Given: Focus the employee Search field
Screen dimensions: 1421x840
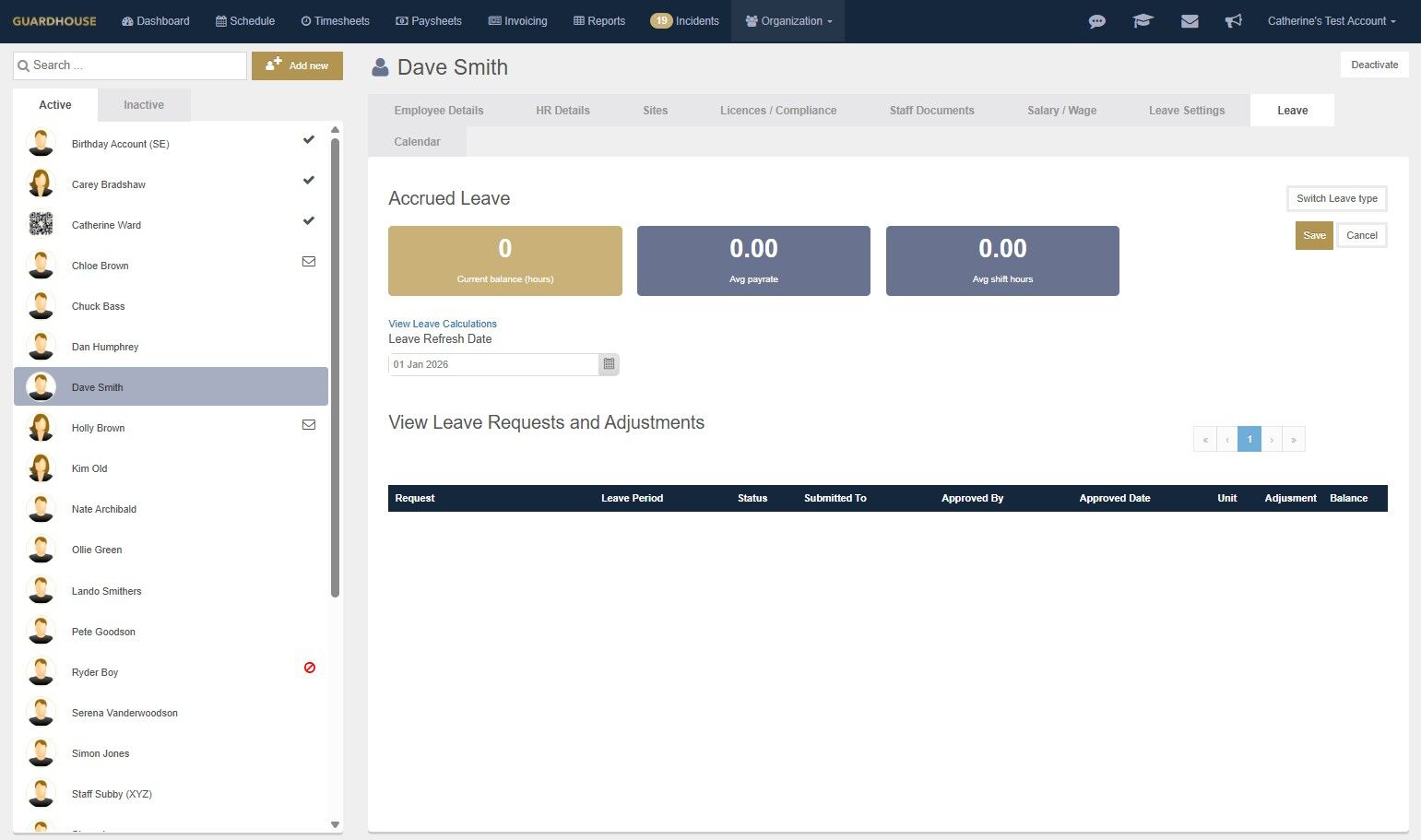Looking at the screenshot, I should tap(130, 65).
